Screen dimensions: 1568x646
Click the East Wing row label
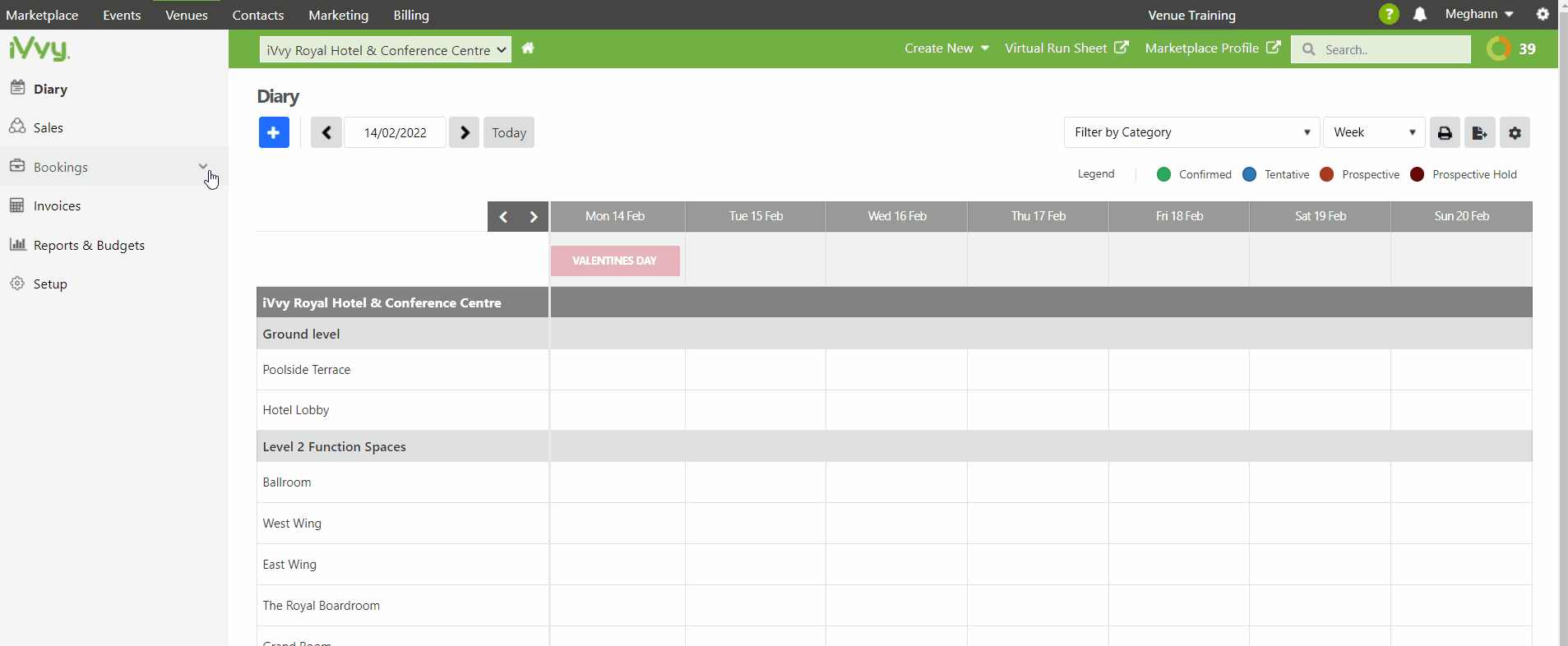pos(289,565)
